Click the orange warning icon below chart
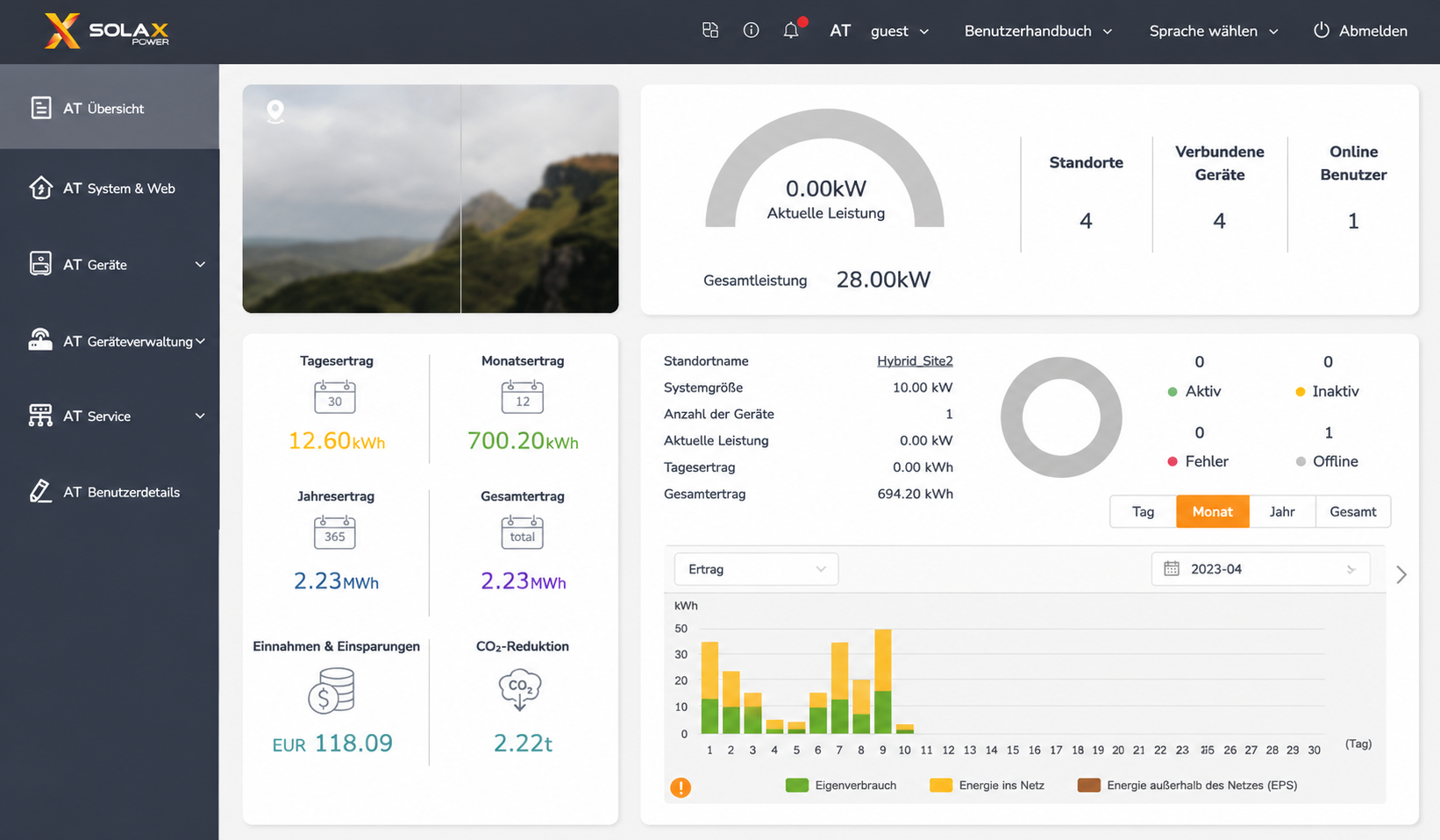 tap(681, 787)
